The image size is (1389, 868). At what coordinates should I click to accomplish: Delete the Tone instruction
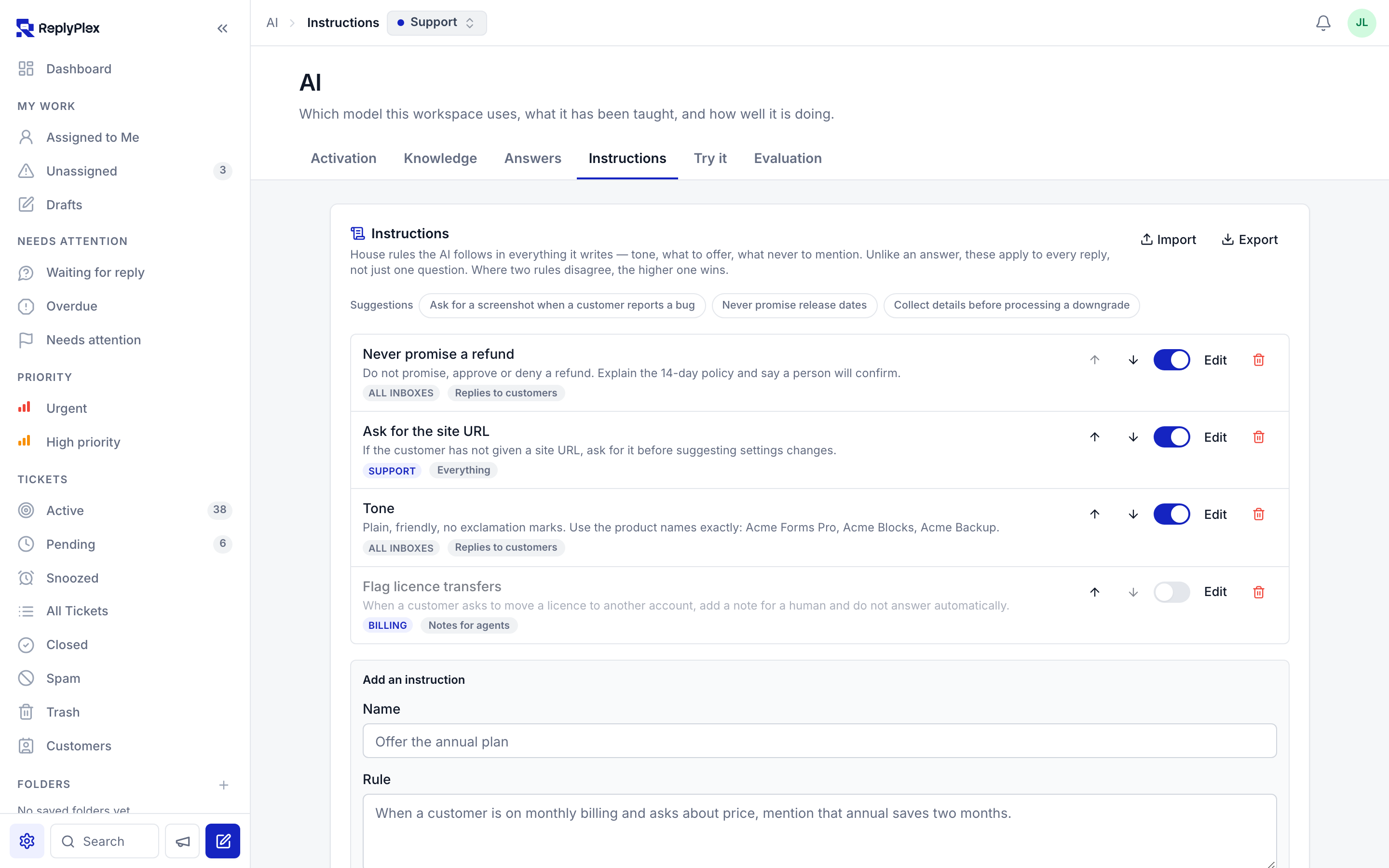1259,514
